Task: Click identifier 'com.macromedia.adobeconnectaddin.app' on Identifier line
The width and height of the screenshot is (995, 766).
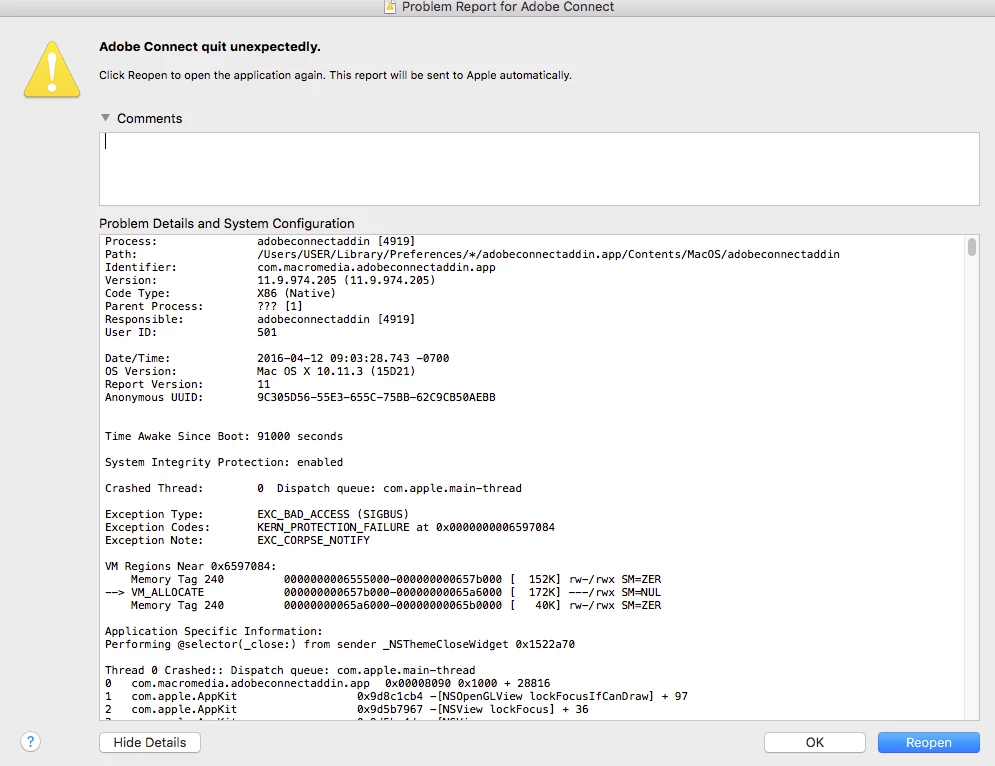Action: pyautogui.click(x=376, y=267)
